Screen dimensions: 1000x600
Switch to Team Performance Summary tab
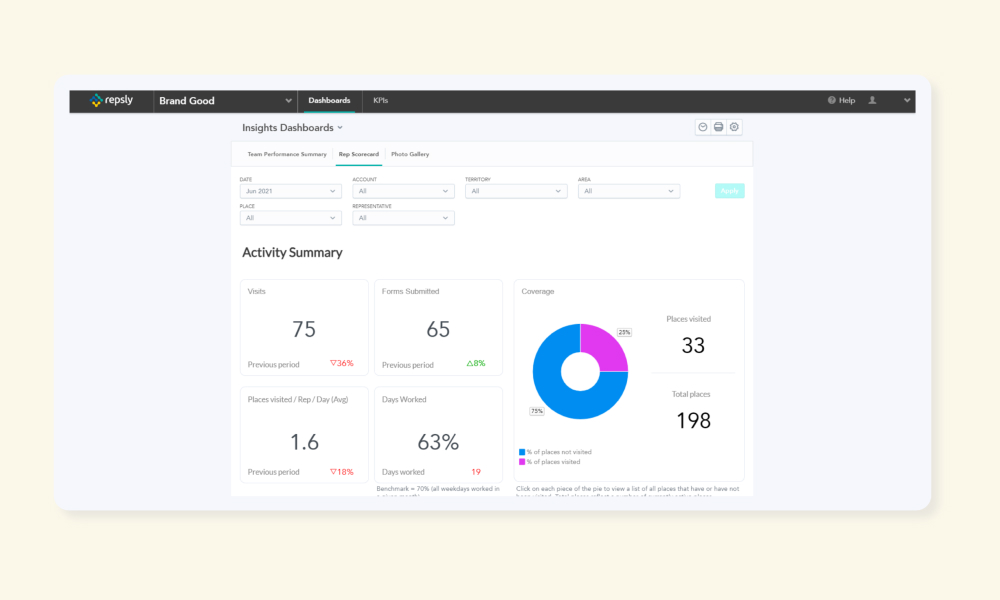(287, 154)
